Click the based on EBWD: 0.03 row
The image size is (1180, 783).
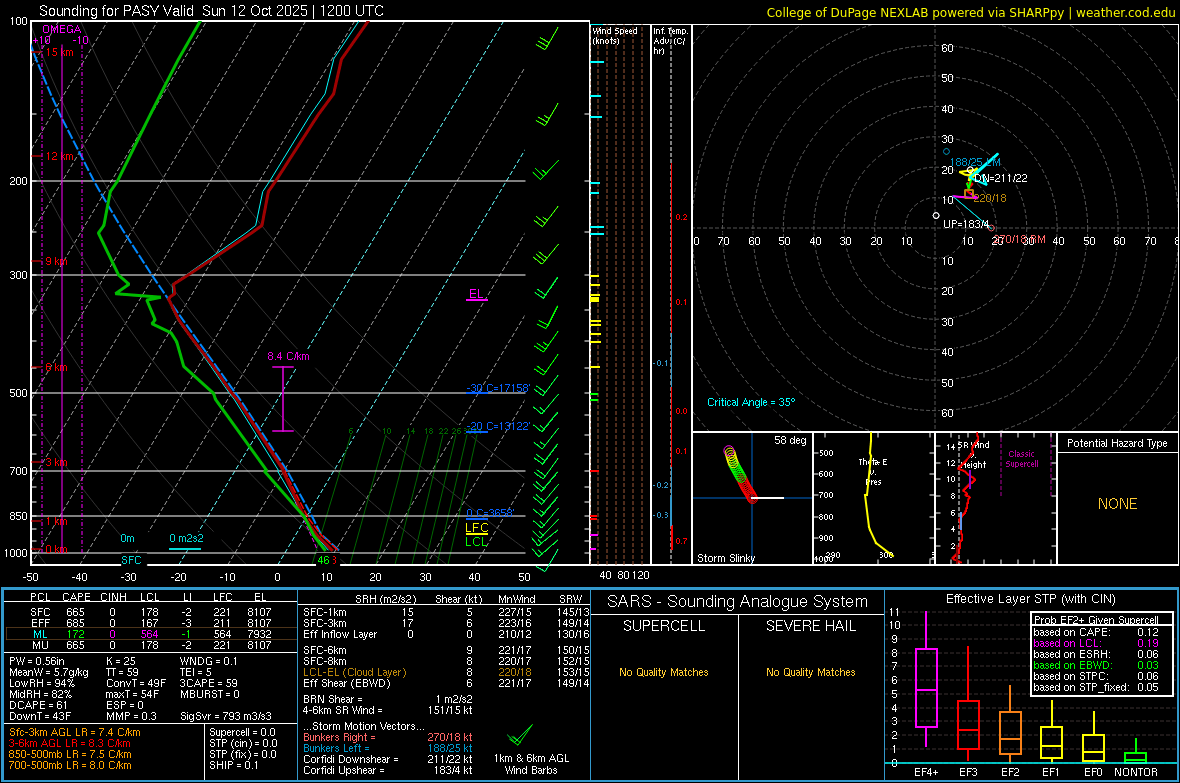pos(1096,665)
